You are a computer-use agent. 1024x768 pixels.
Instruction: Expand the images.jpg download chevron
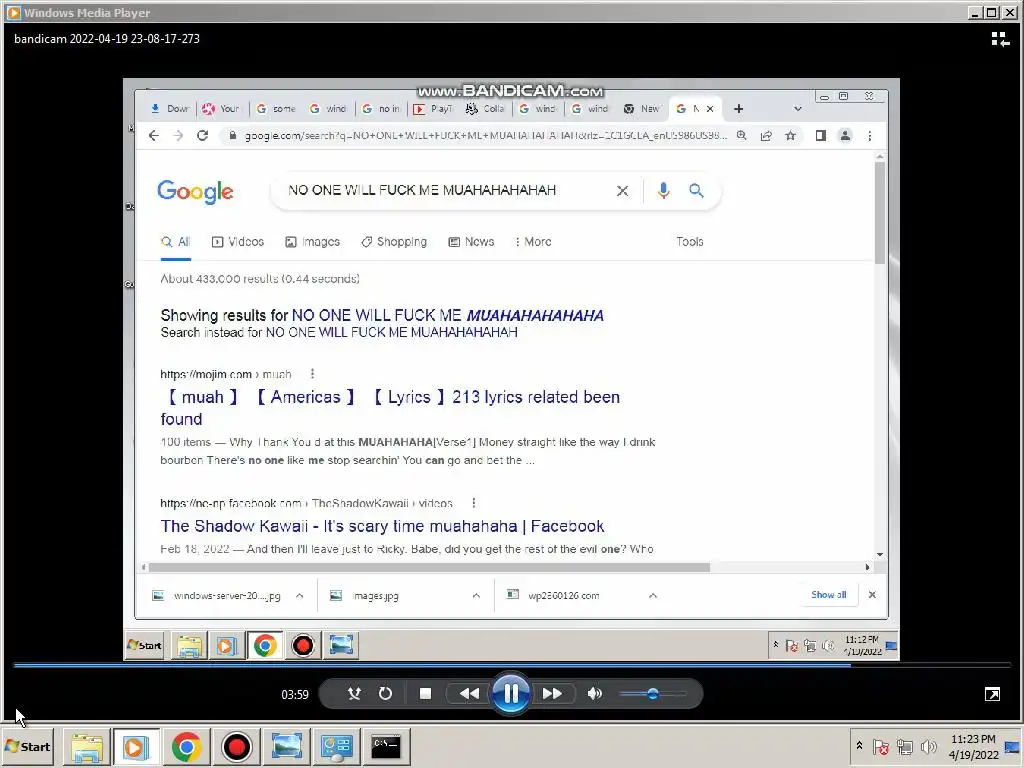tap(476, 596)
